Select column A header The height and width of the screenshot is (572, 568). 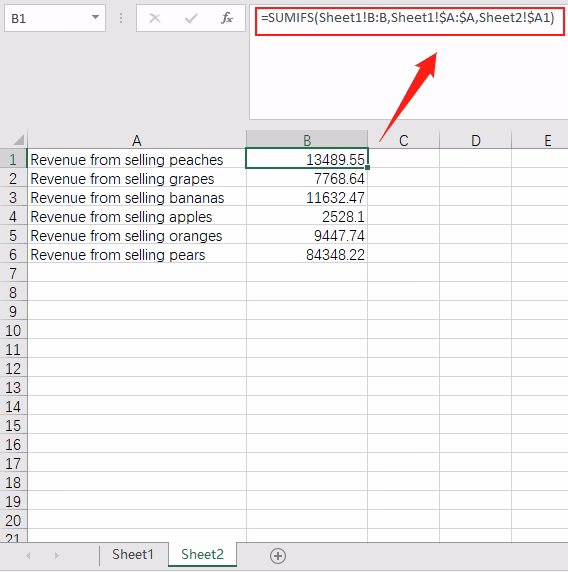click(x=137, y=140)
